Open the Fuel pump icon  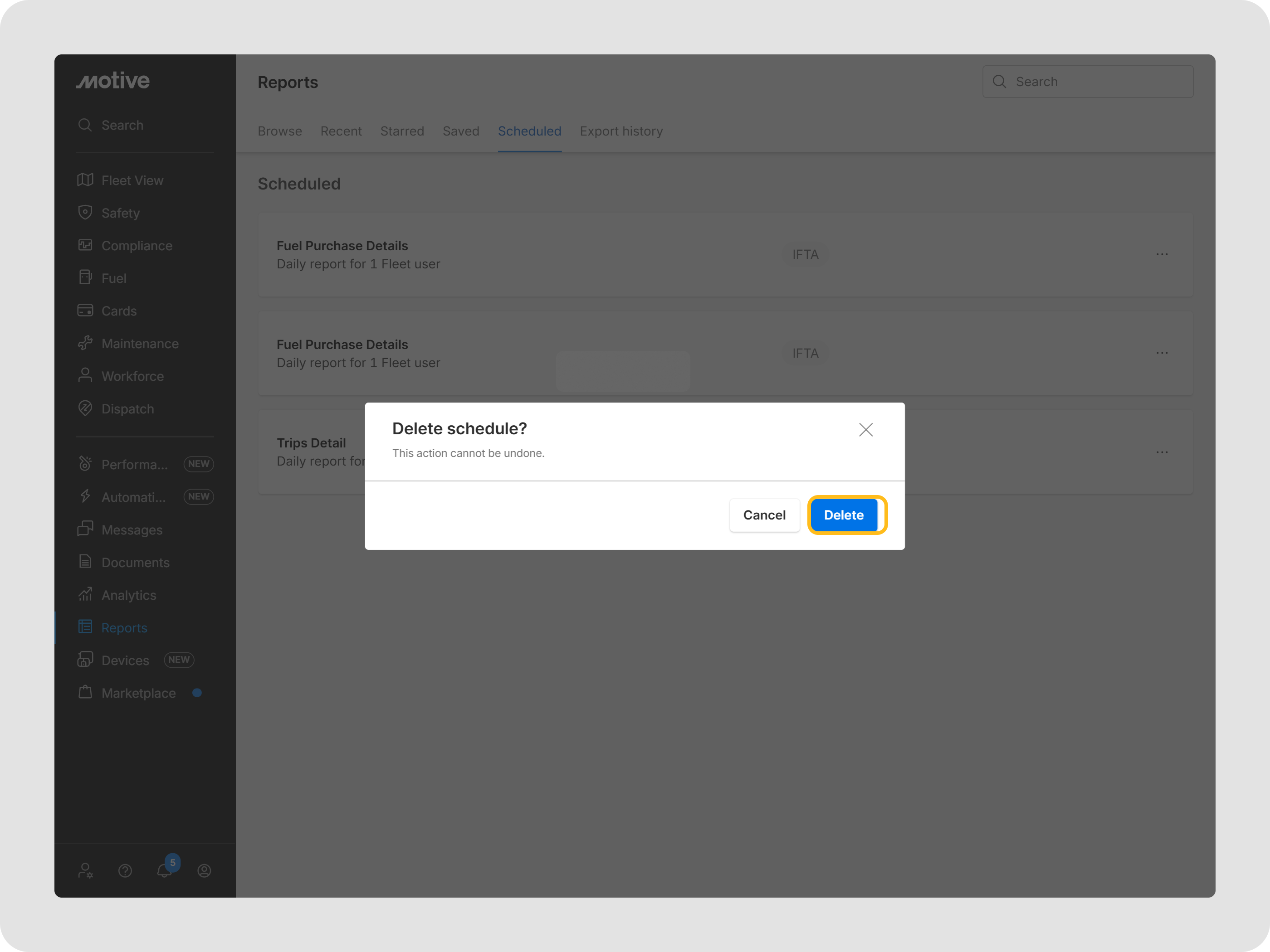point(85,278)
